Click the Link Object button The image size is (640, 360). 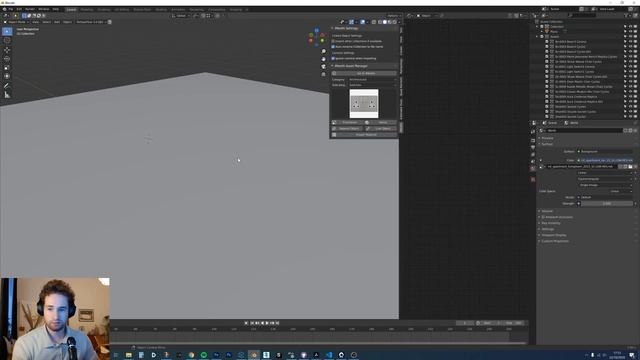(380, 129)
